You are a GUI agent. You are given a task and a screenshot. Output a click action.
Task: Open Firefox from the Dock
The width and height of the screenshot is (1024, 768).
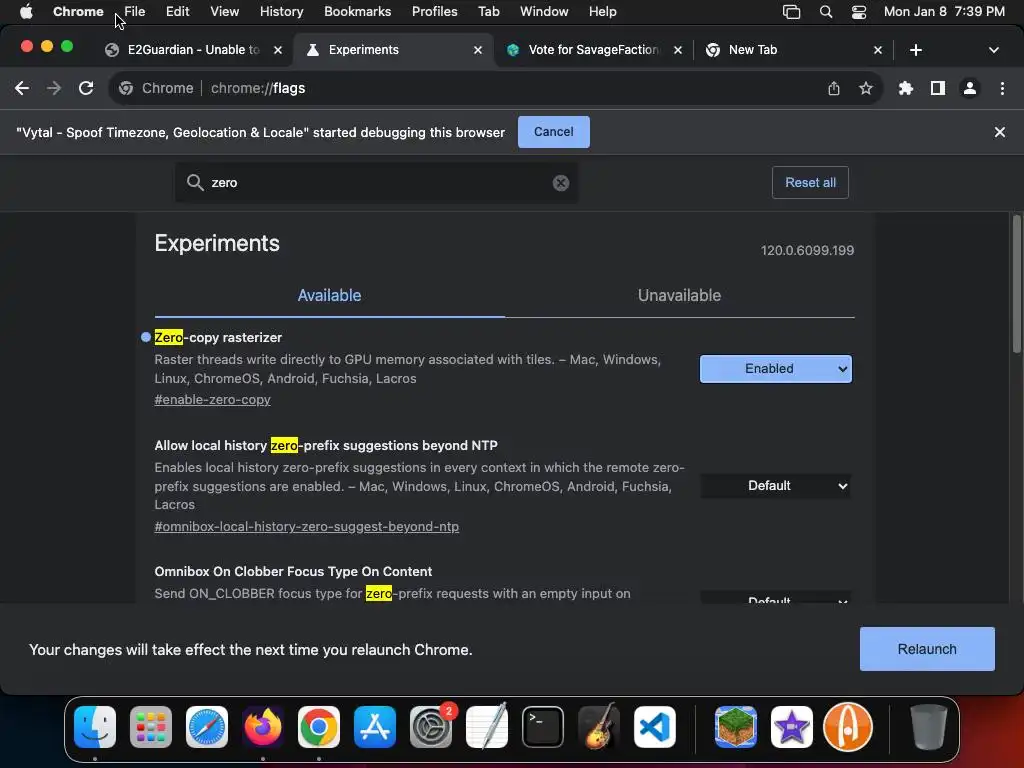pos(263,727)
